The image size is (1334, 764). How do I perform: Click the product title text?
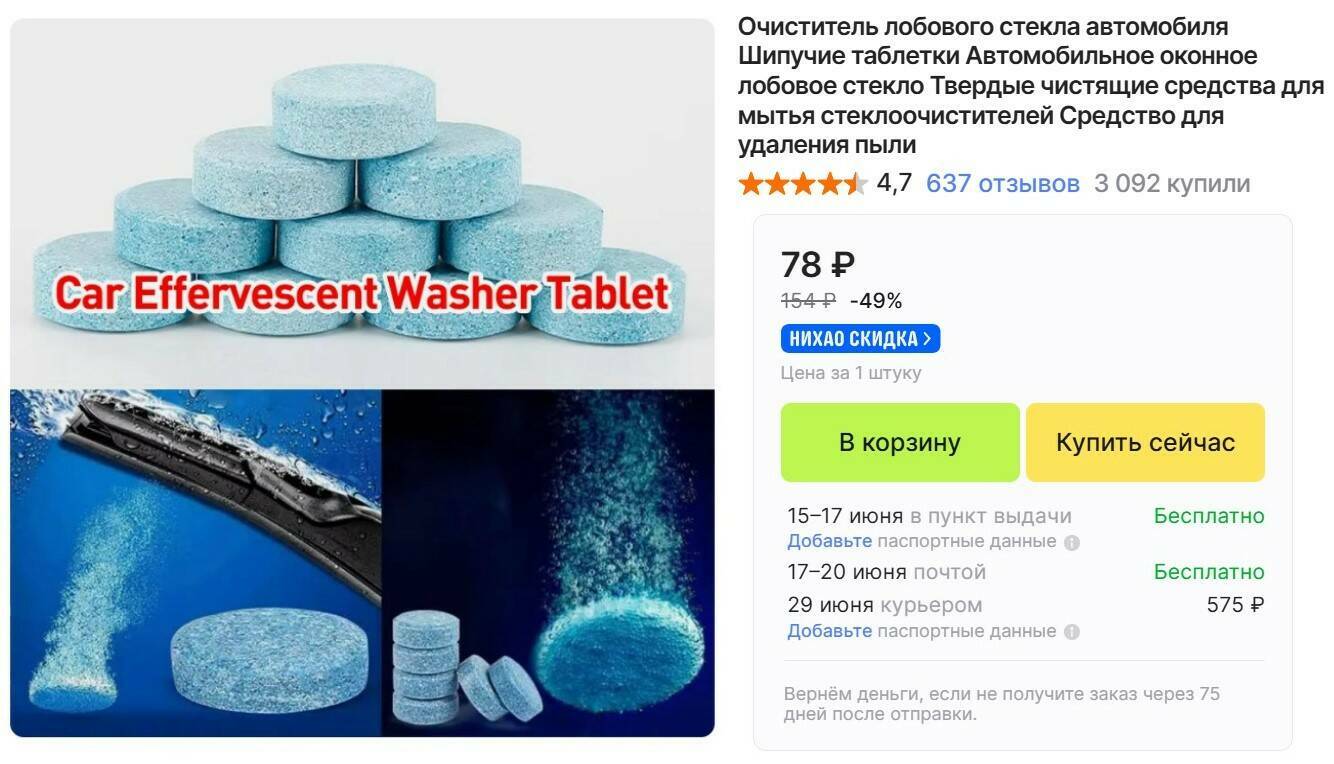point(1031,85)
